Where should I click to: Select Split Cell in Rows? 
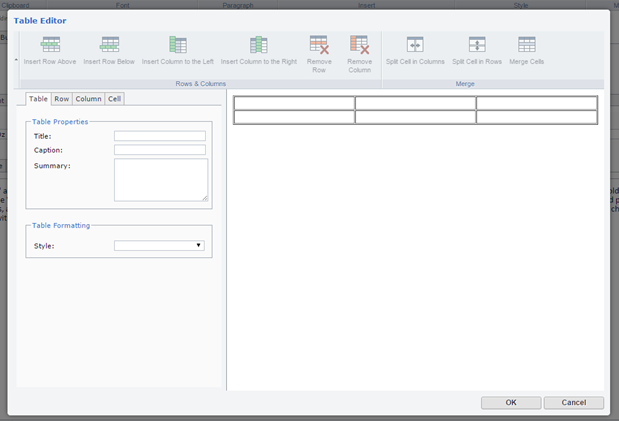[477, 45]
